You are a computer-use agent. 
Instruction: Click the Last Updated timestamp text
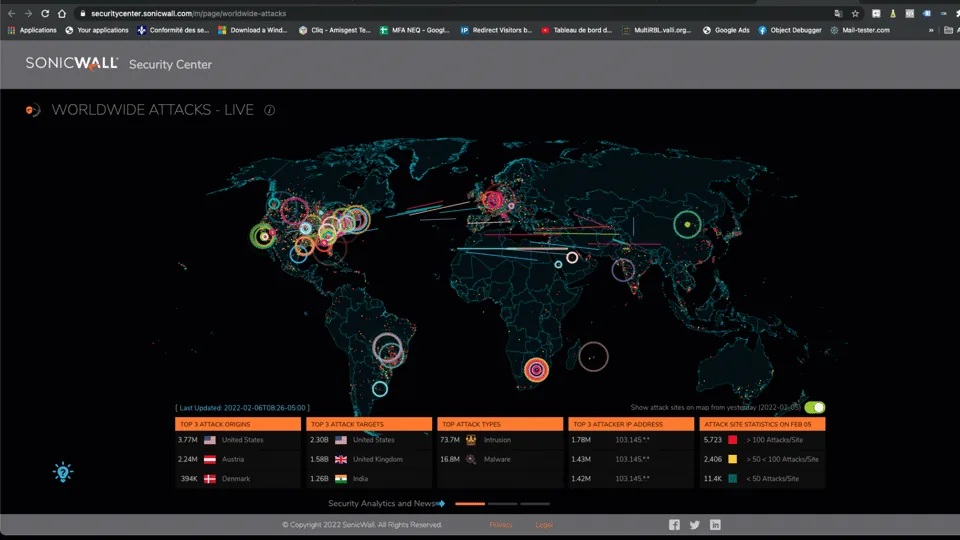pyautogui.click(x=242, y=408)
